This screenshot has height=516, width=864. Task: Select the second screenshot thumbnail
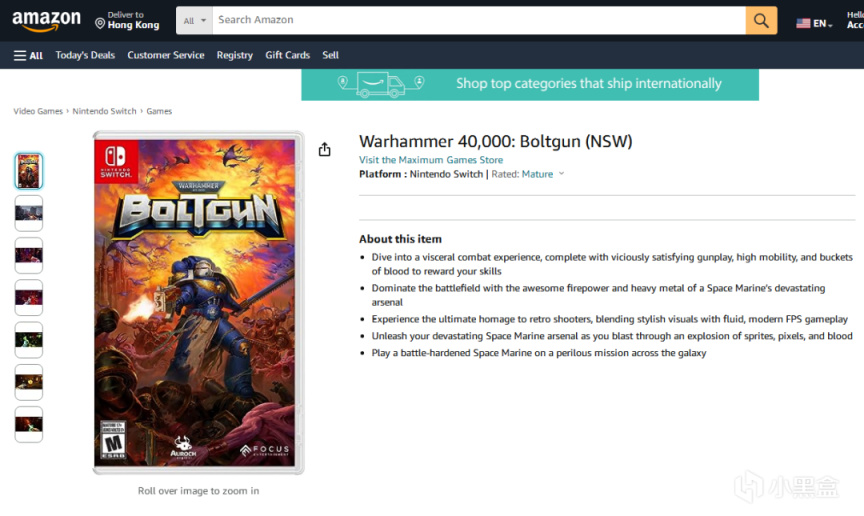29,213
